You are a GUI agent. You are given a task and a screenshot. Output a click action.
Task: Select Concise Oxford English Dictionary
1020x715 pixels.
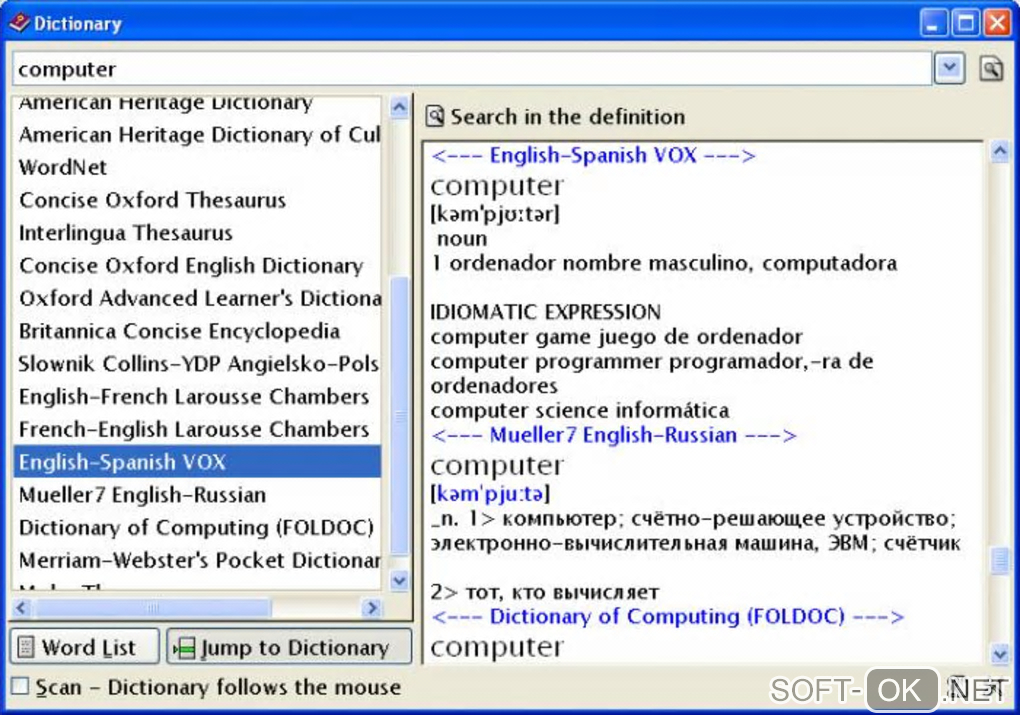click(196, 265)
